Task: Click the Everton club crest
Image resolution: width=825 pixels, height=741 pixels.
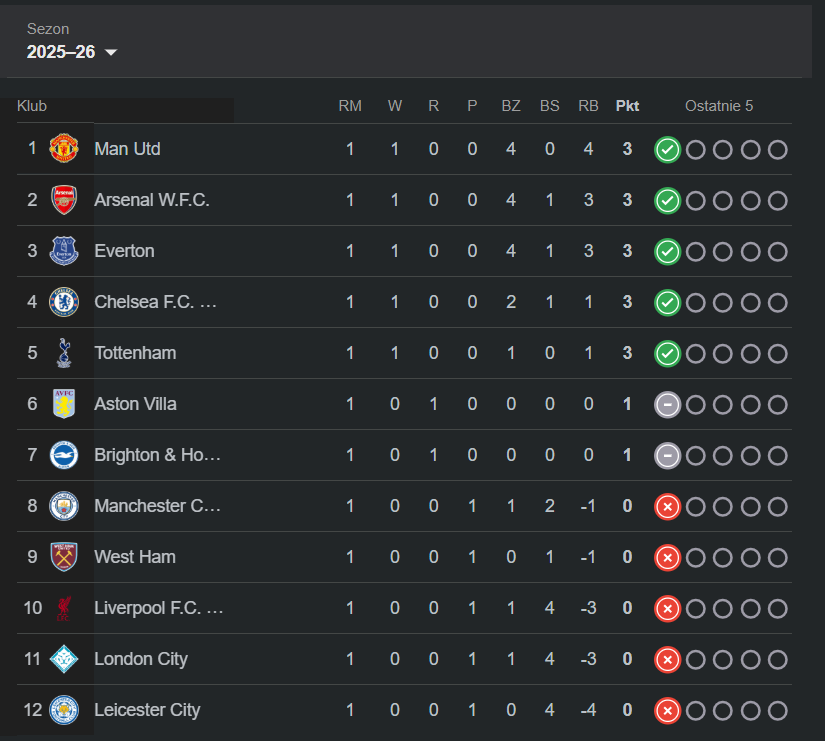Action: (64, 251)
